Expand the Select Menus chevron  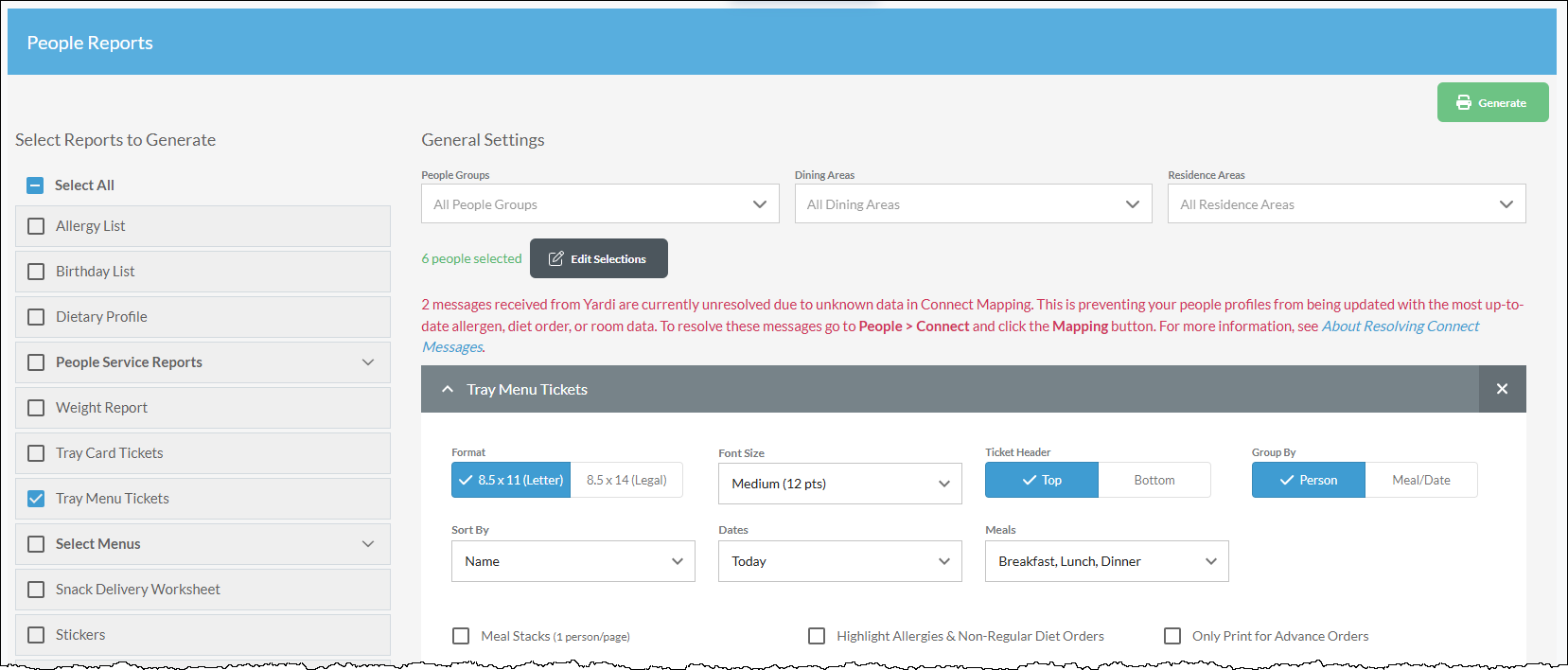click(368, 544)
